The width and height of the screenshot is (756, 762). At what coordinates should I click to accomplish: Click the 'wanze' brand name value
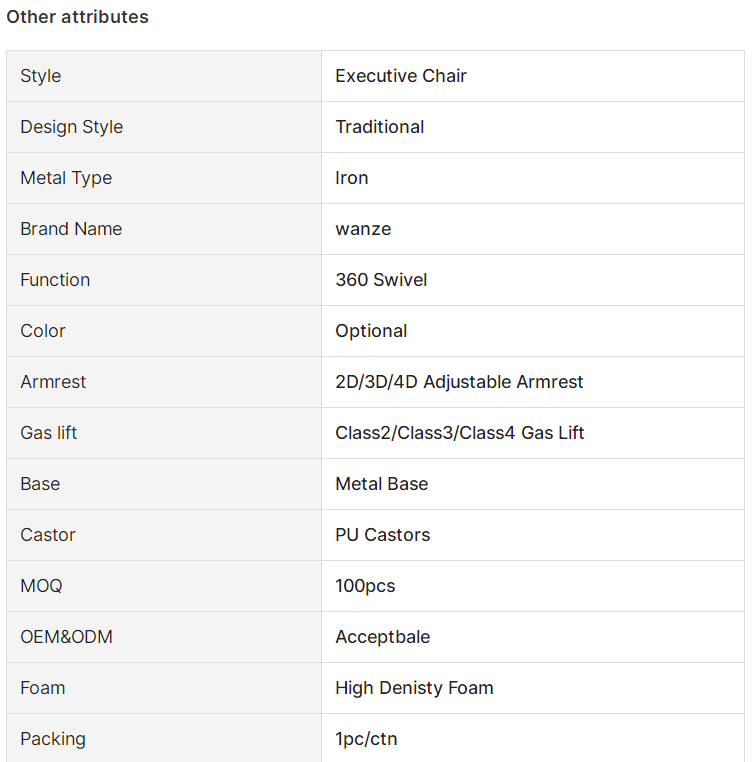click(x=363, y=229)
